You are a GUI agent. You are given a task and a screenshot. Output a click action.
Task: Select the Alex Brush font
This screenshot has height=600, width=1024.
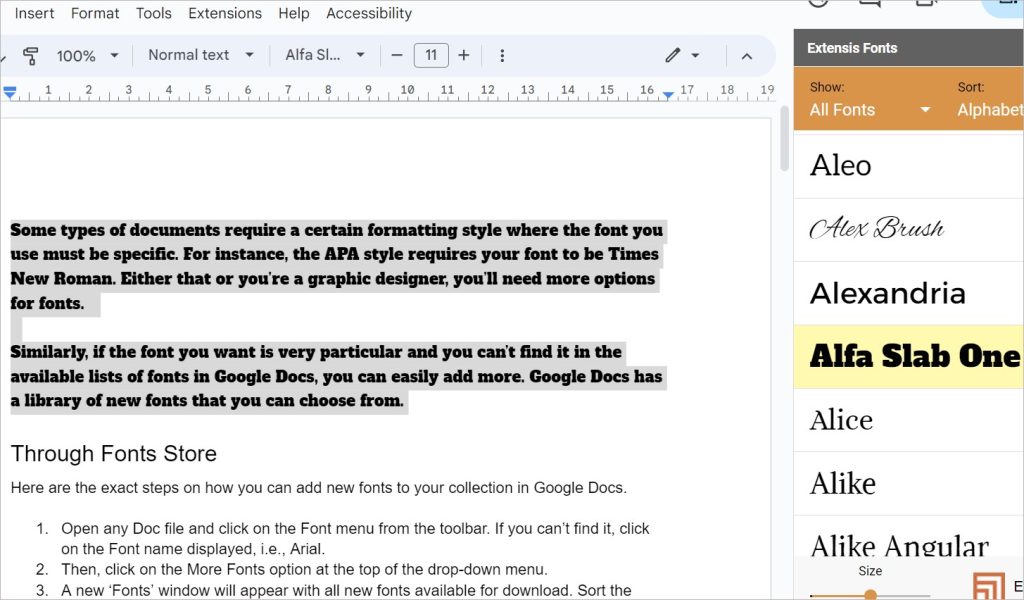point(877,229)
